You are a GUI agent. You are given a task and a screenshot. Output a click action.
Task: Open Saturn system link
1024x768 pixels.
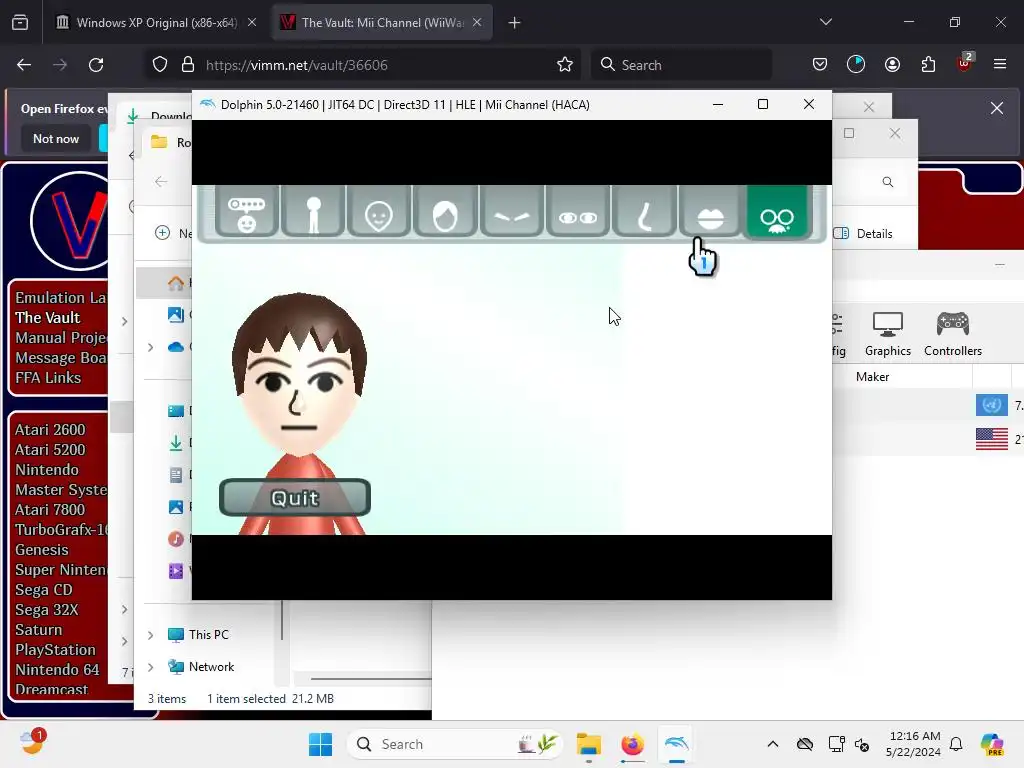click(39, 630)
